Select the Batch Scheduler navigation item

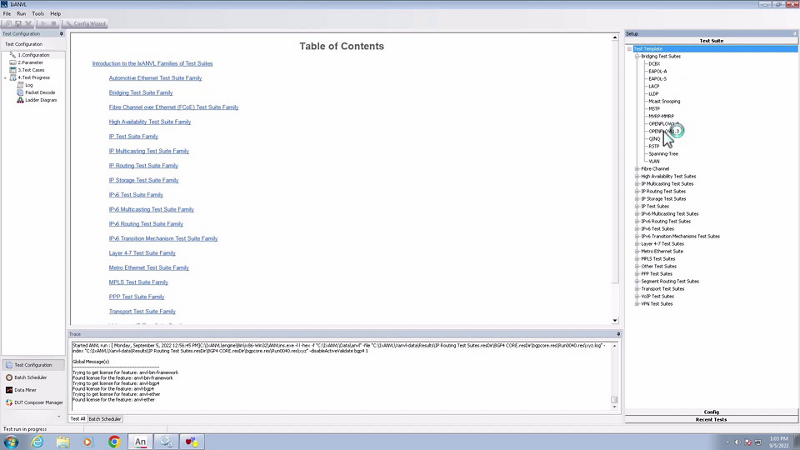pos(33,378)
